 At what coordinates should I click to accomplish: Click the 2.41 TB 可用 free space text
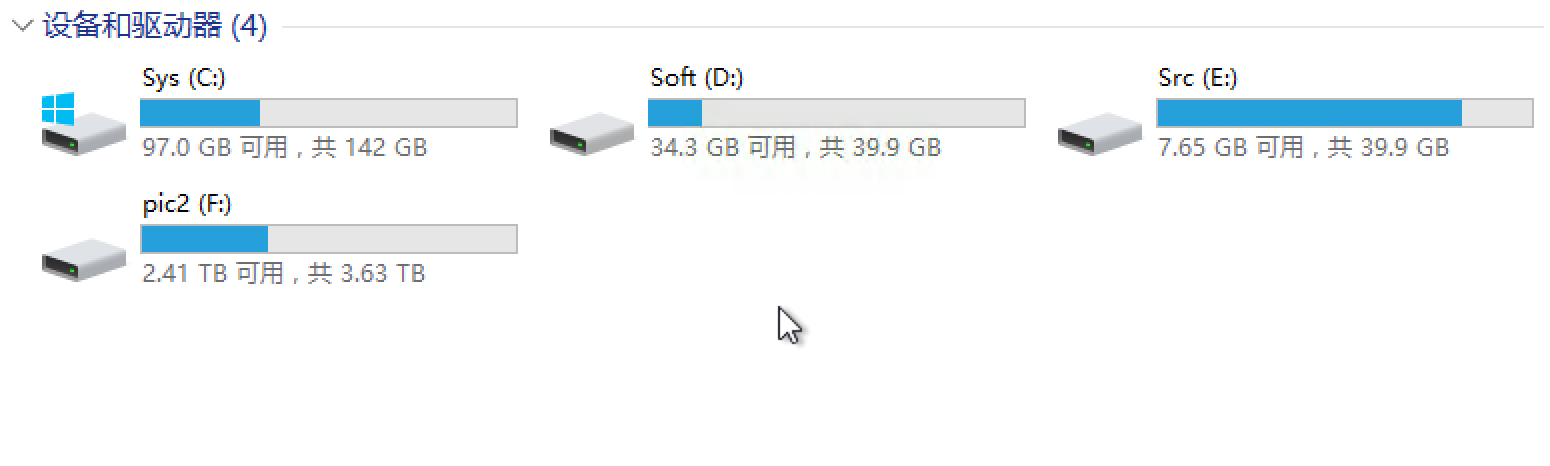214,273
